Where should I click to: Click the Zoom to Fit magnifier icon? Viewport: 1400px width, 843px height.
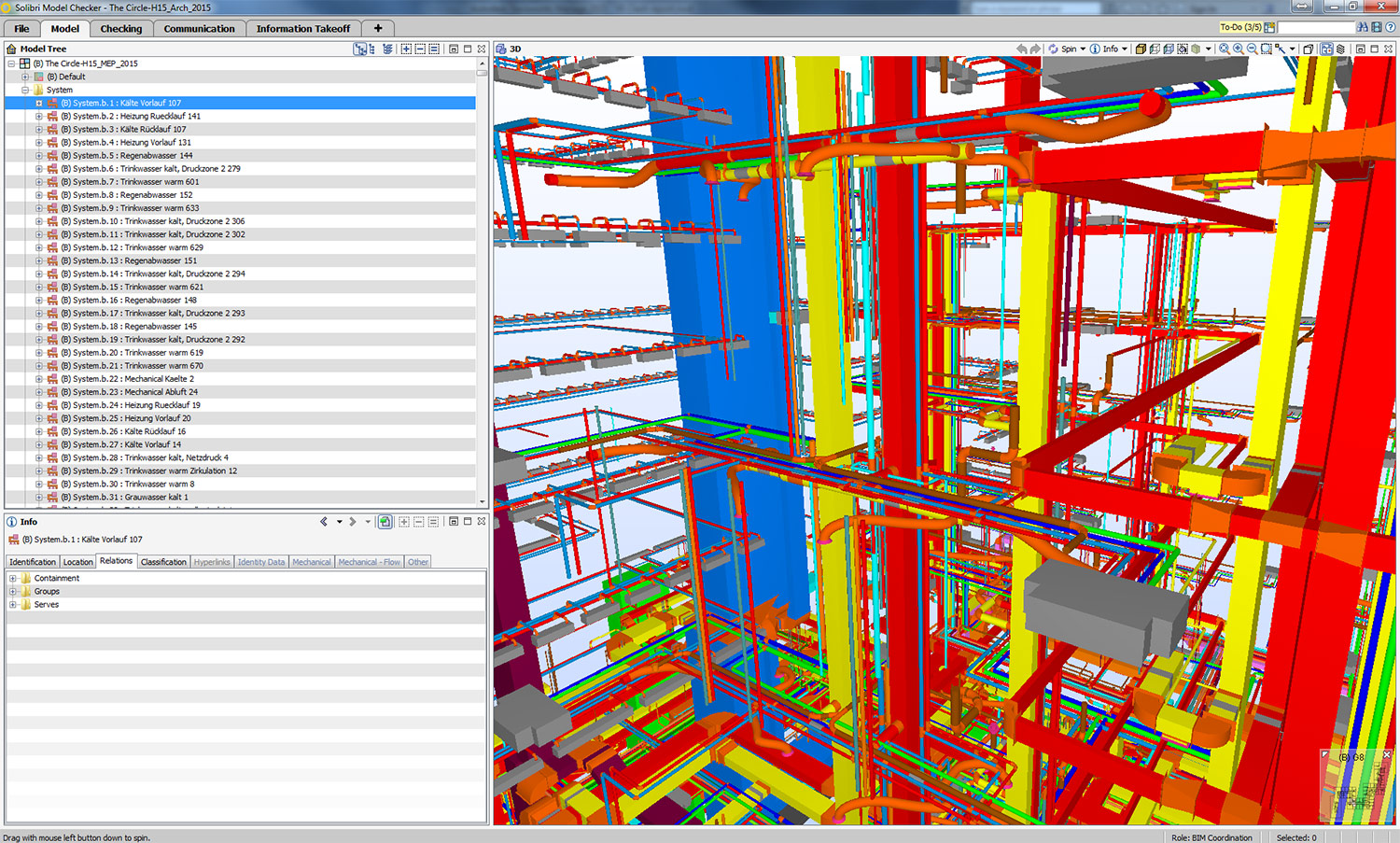click(1224, 49)
